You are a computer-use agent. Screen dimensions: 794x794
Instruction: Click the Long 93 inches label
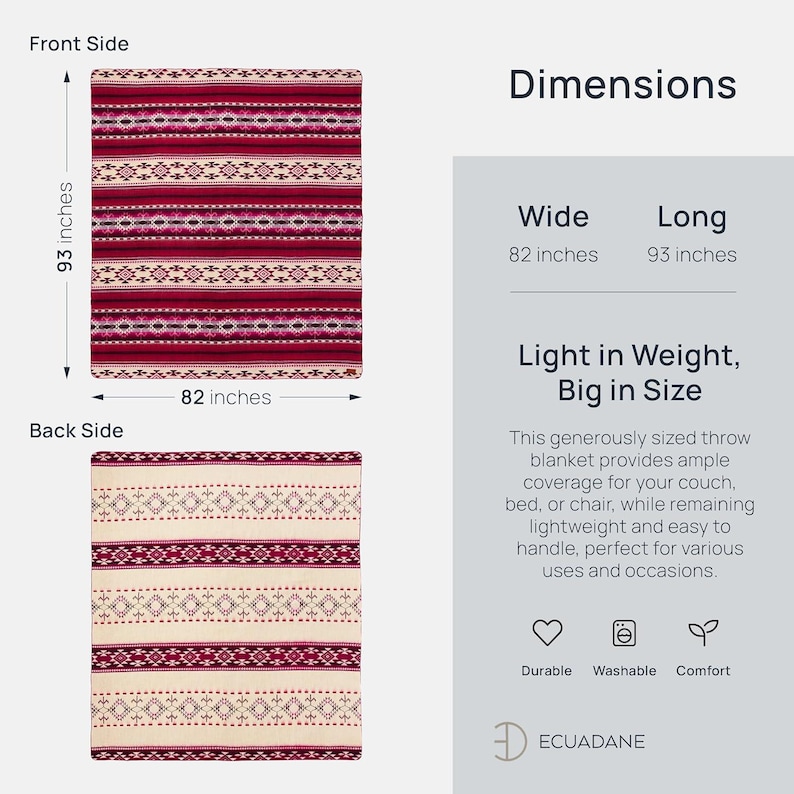click(x=692, y=233)
